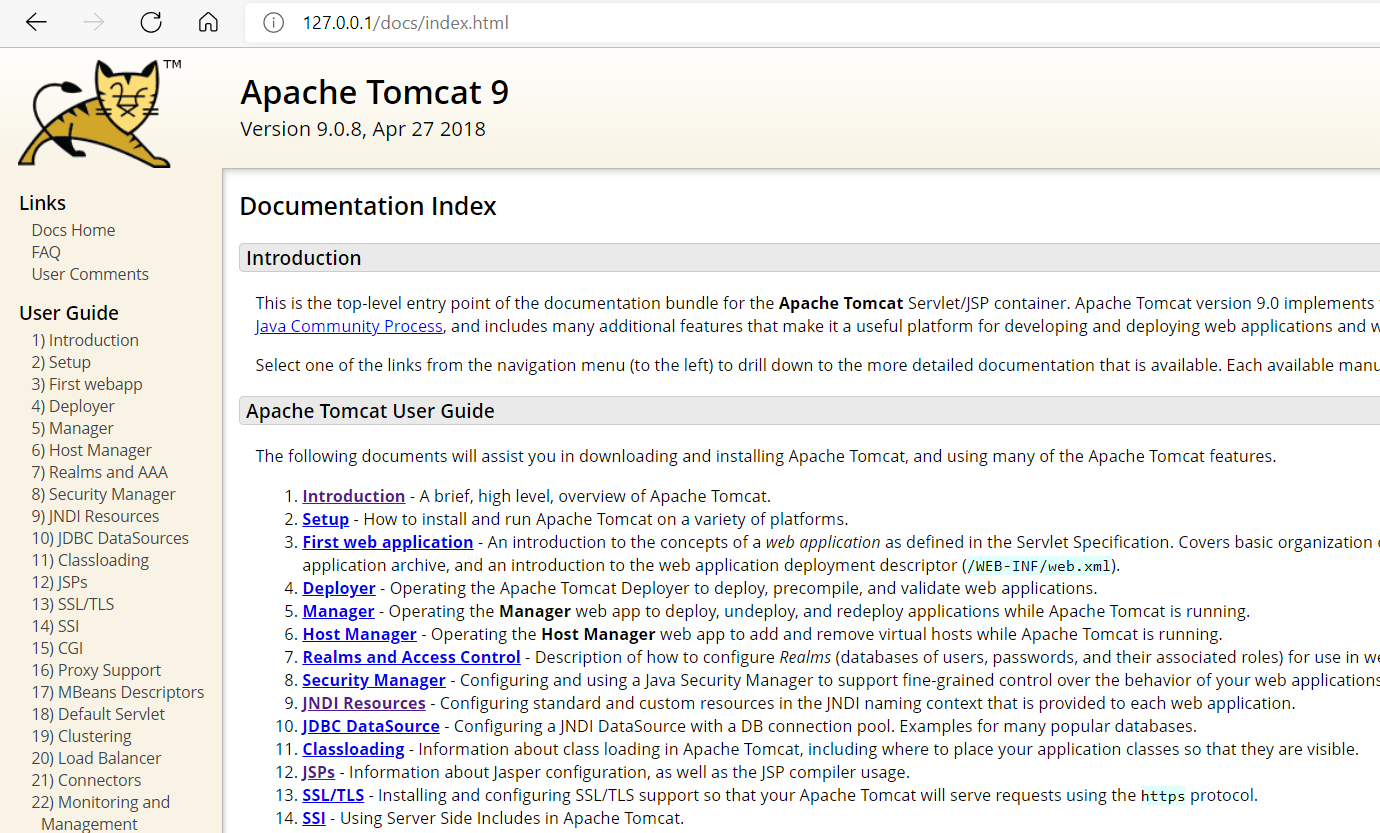The height and width of the screenshot is (833, 1380).
Task: Open sidebar item 7) Realms and AAA
Action: point(100,472)
